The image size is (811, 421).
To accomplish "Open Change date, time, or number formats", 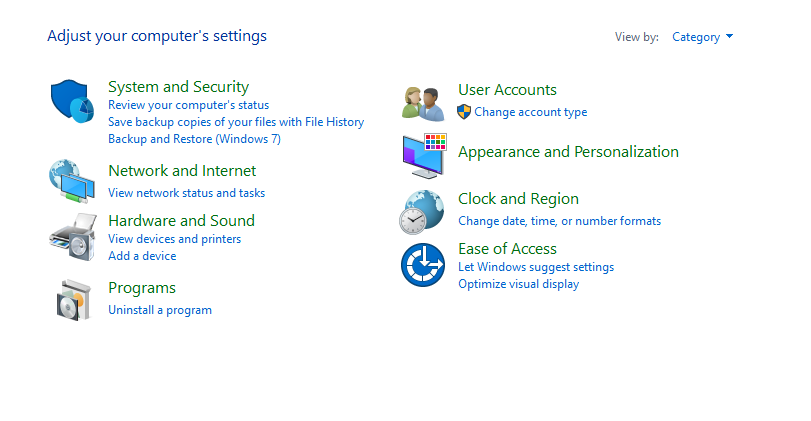I will pyautogui.click(x=559, y=221).
